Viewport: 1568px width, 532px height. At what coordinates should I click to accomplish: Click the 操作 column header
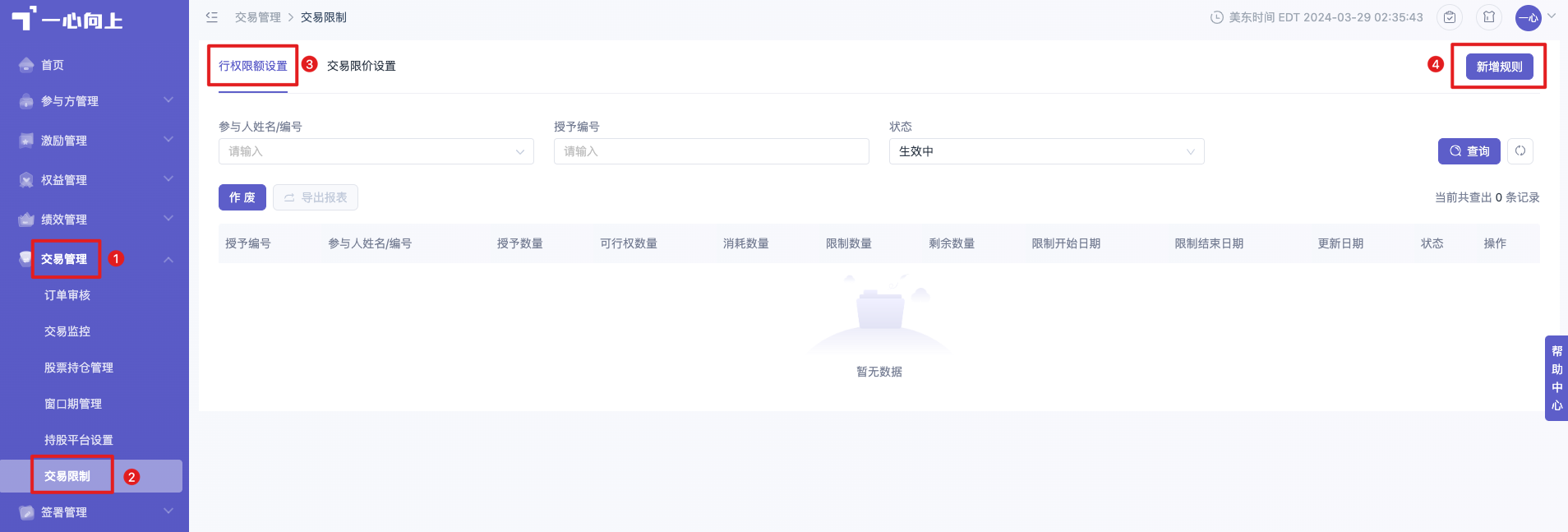pyautogui.click(x=1495, y=243)
